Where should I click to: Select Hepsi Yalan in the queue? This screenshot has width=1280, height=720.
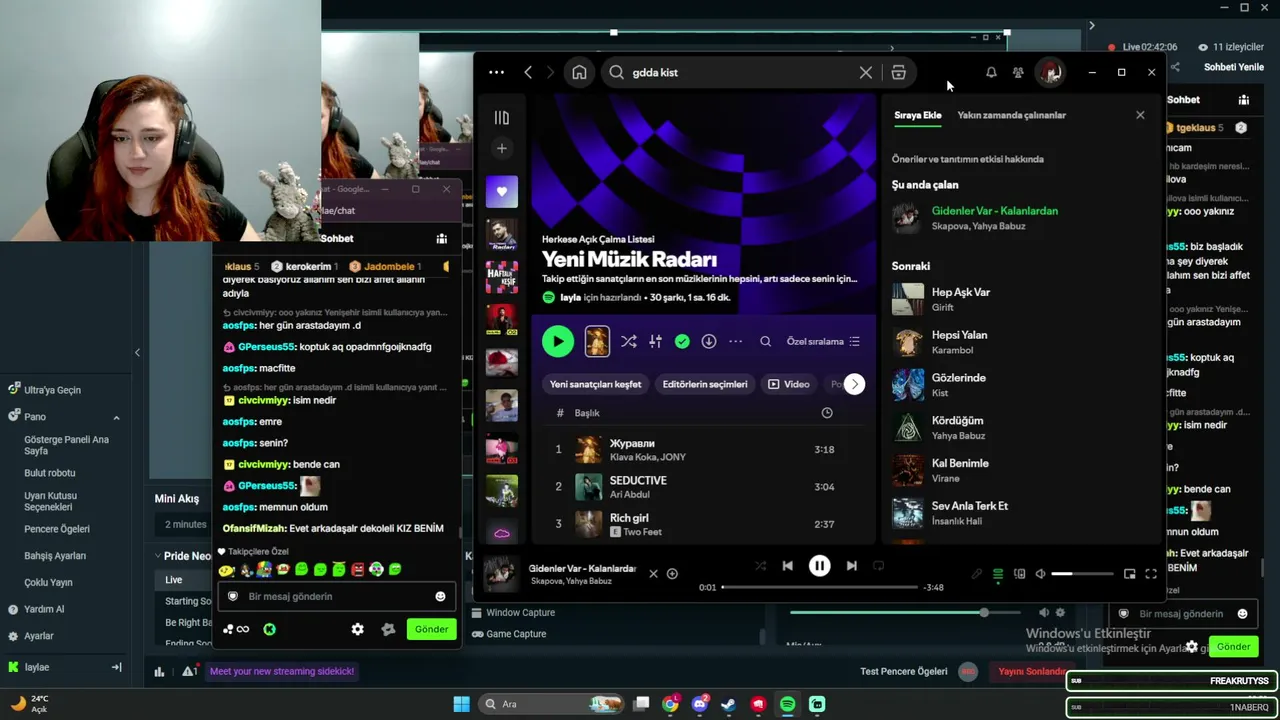(x=1020, y=342)
